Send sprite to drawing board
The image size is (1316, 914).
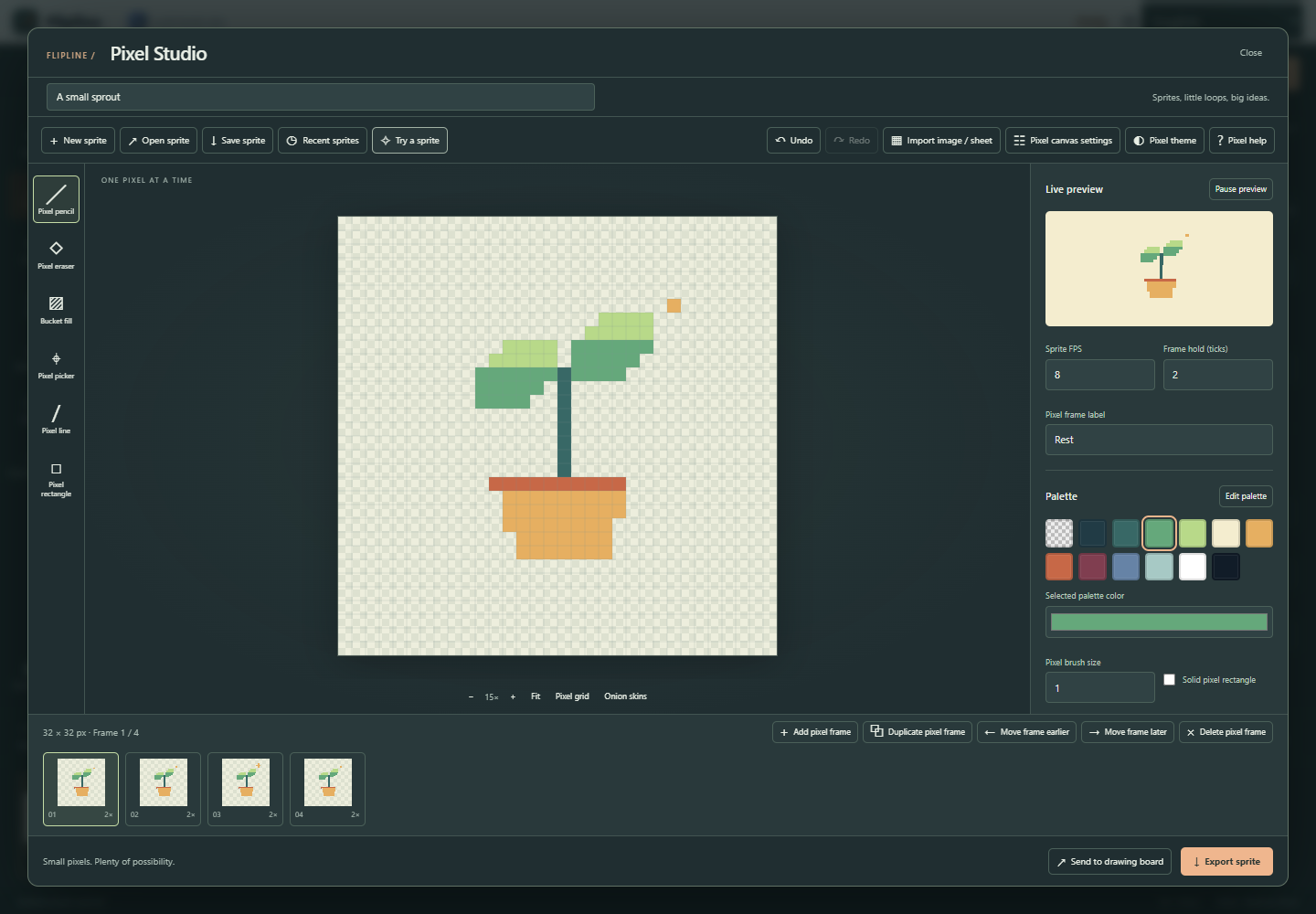(1109, 862)
